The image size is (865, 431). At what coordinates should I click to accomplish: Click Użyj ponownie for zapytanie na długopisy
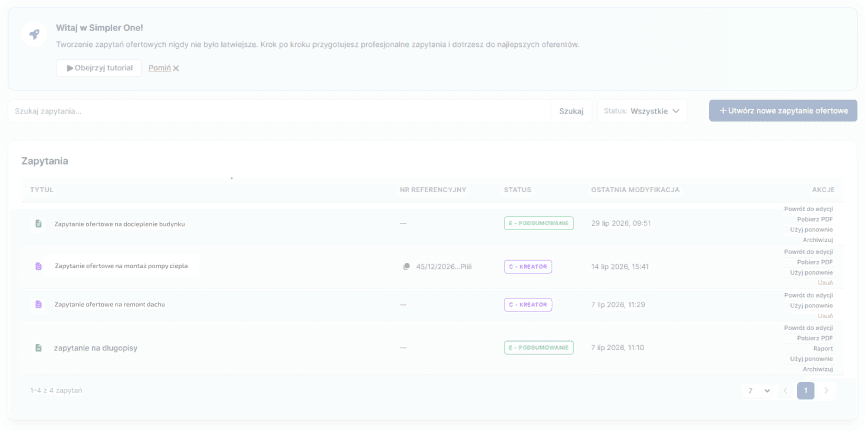click(811, 359)
